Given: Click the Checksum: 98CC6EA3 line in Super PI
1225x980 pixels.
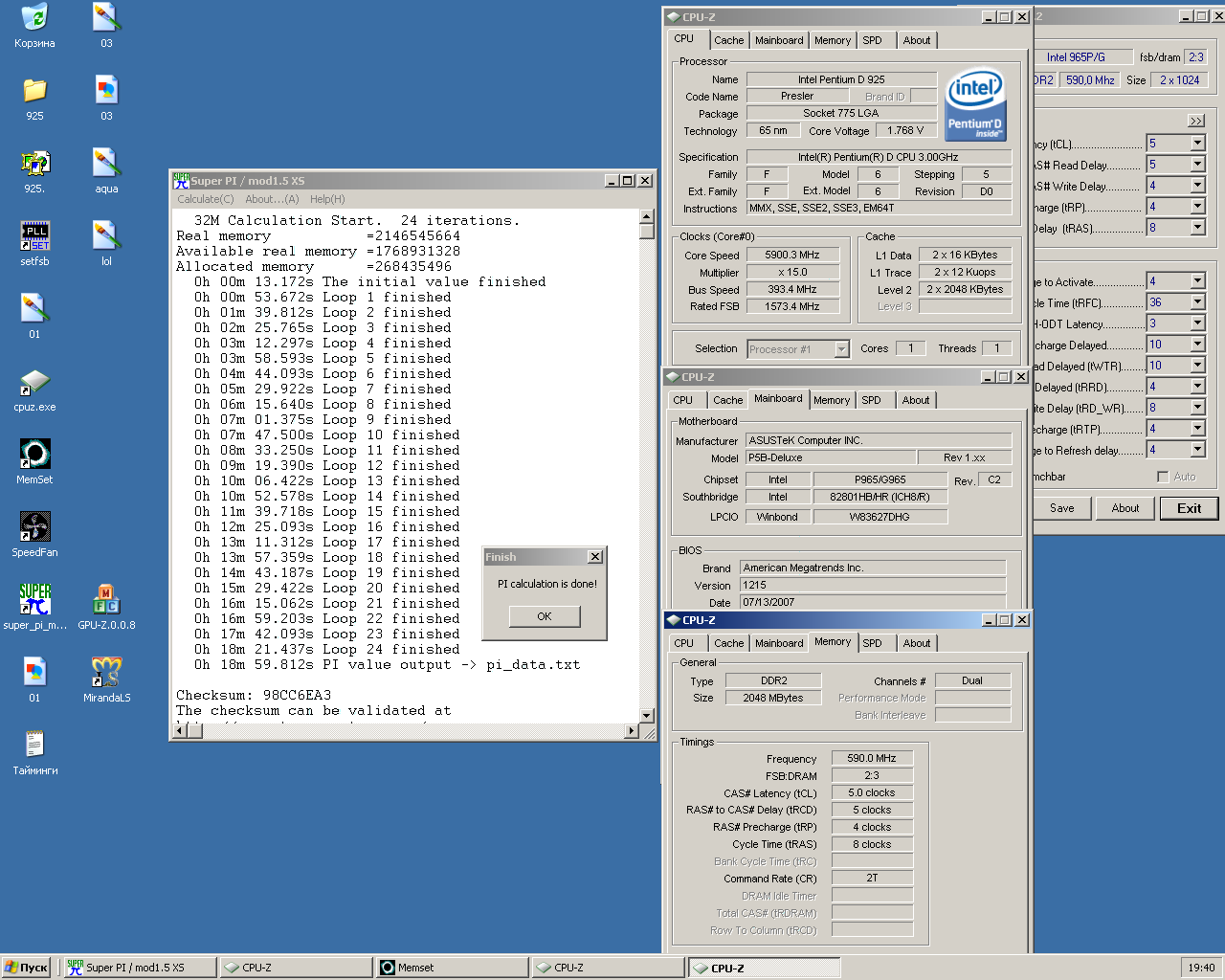Looking at the screenshot, I should pos(254,695).
